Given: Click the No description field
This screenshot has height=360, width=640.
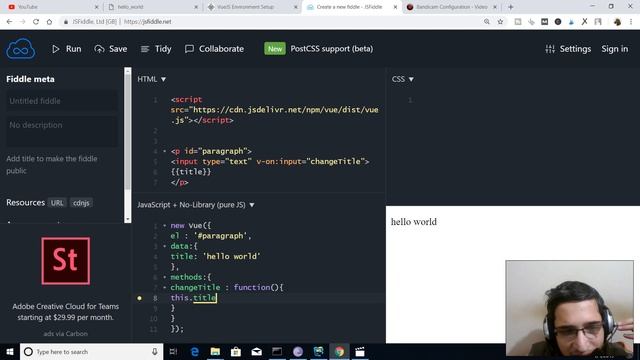Looking at the screenshot, I should click(62, 131).
